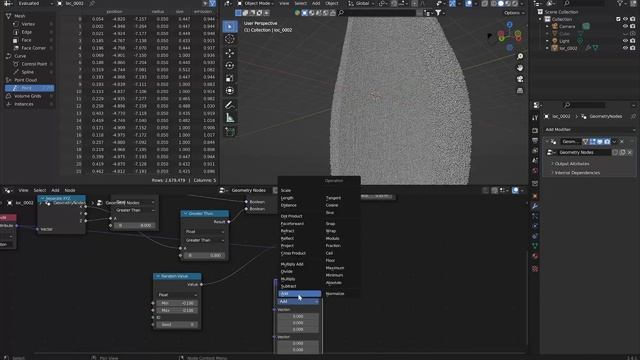
Task: Select the Scale tool in viewport toolbar
Action: click(230, 78)
